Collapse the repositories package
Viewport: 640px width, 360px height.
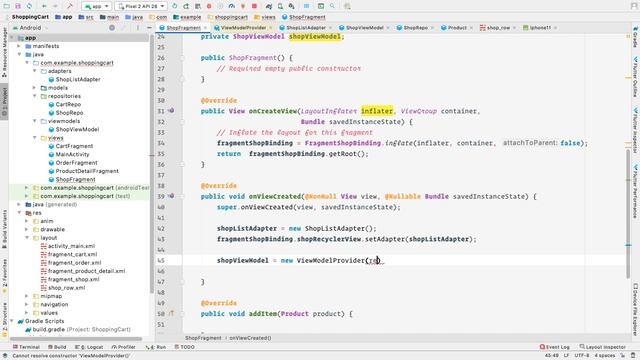pyautogui.click(x=35, y=96)
